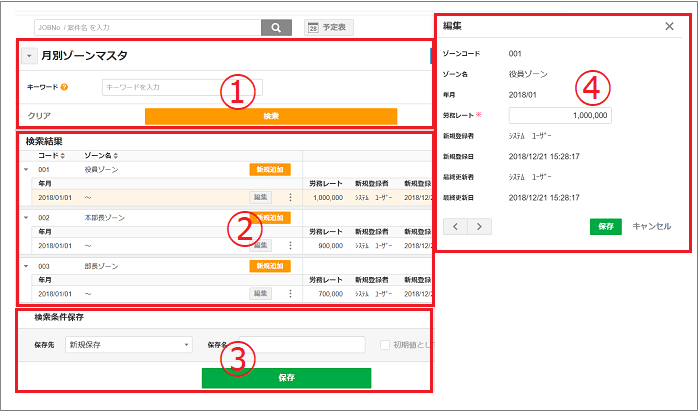Collapse the 月別ゾーンマスタ panel arrow
This screenshot has width=700, height=414.
[x=29, y=56]
